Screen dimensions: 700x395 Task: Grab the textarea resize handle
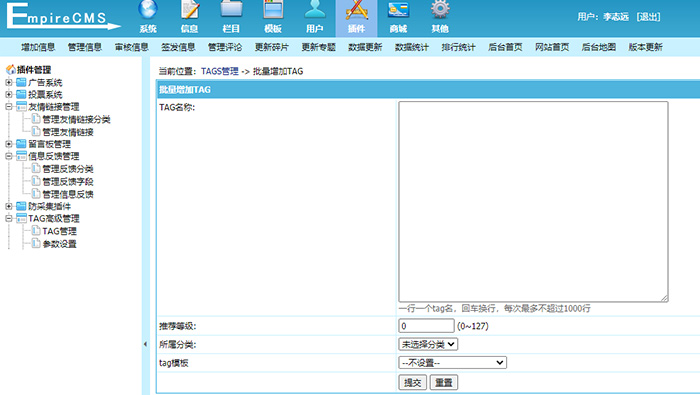(664, 298)
